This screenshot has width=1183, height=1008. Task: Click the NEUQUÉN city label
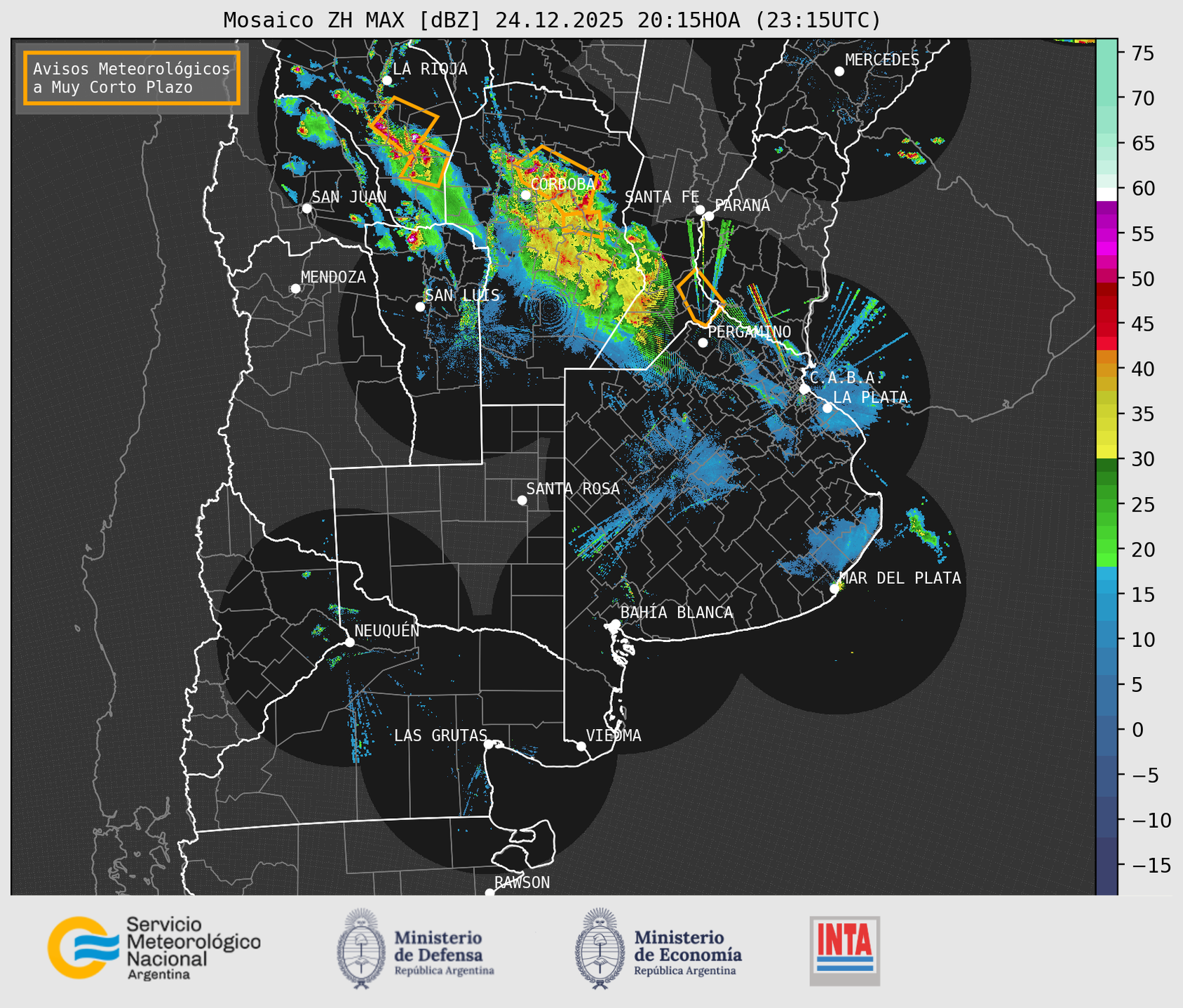pos(387,631)
